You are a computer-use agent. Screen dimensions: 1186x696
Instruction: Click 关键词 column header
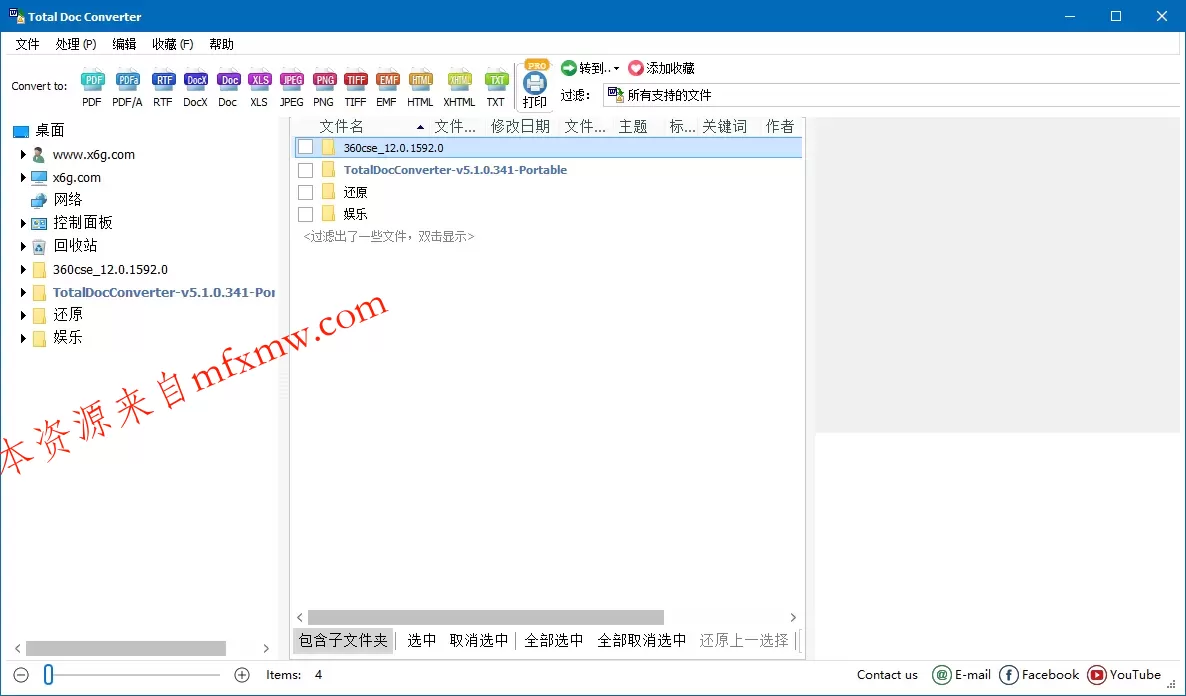pyautogui.click(x=724, y=126)
